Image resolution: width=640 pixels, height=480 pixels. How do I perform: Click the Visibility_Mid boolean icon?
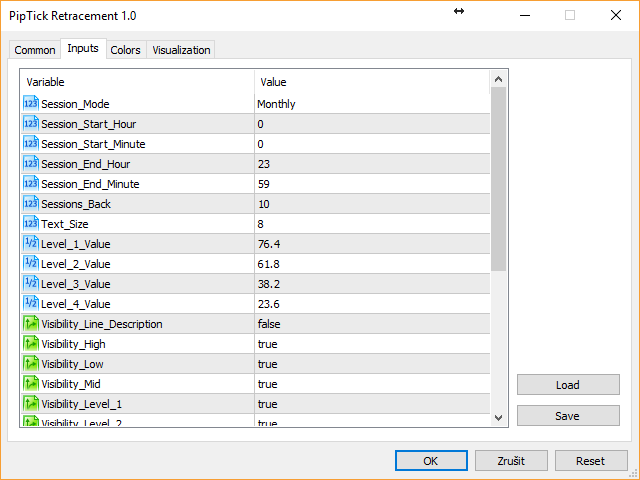tap(31, 384)
